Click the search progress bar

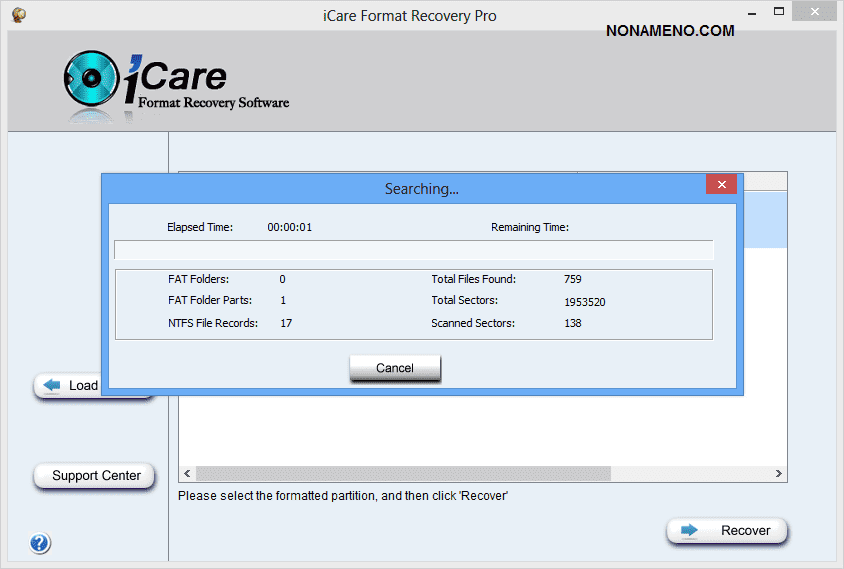pos(414,250)
